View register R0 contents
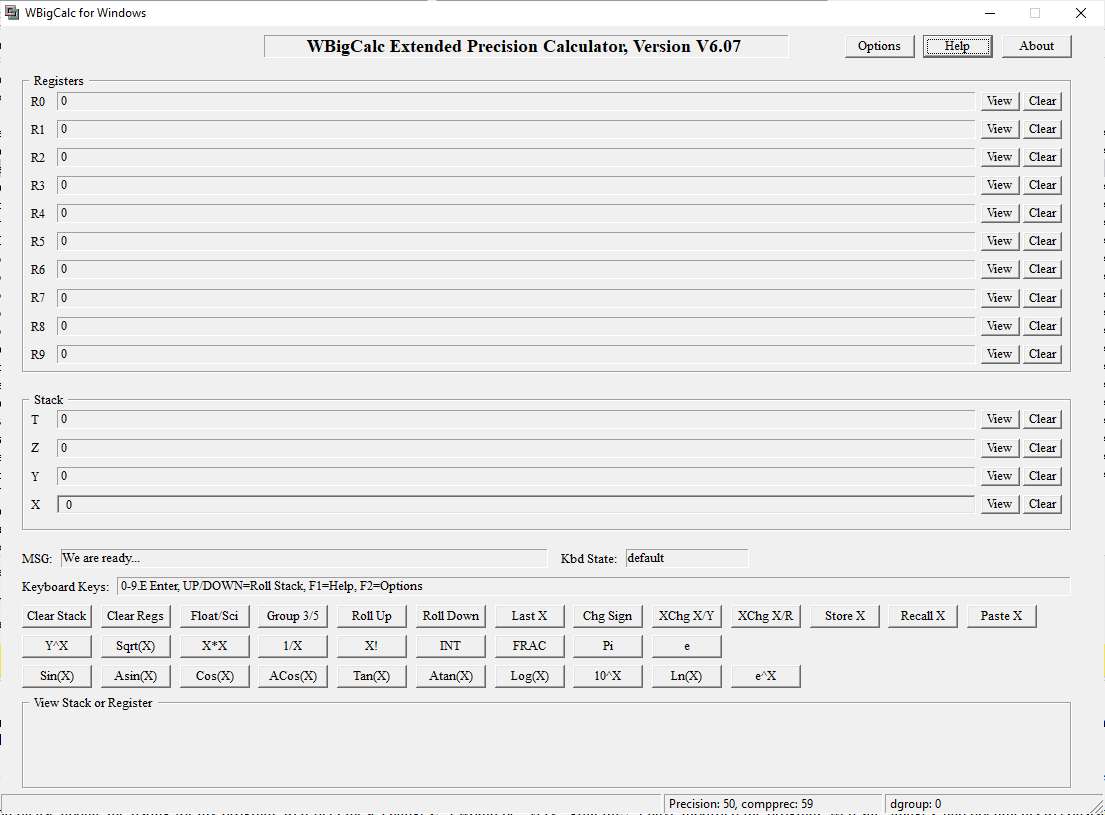The width and height of the screenshot is (1105, 815). pos(999,101)
